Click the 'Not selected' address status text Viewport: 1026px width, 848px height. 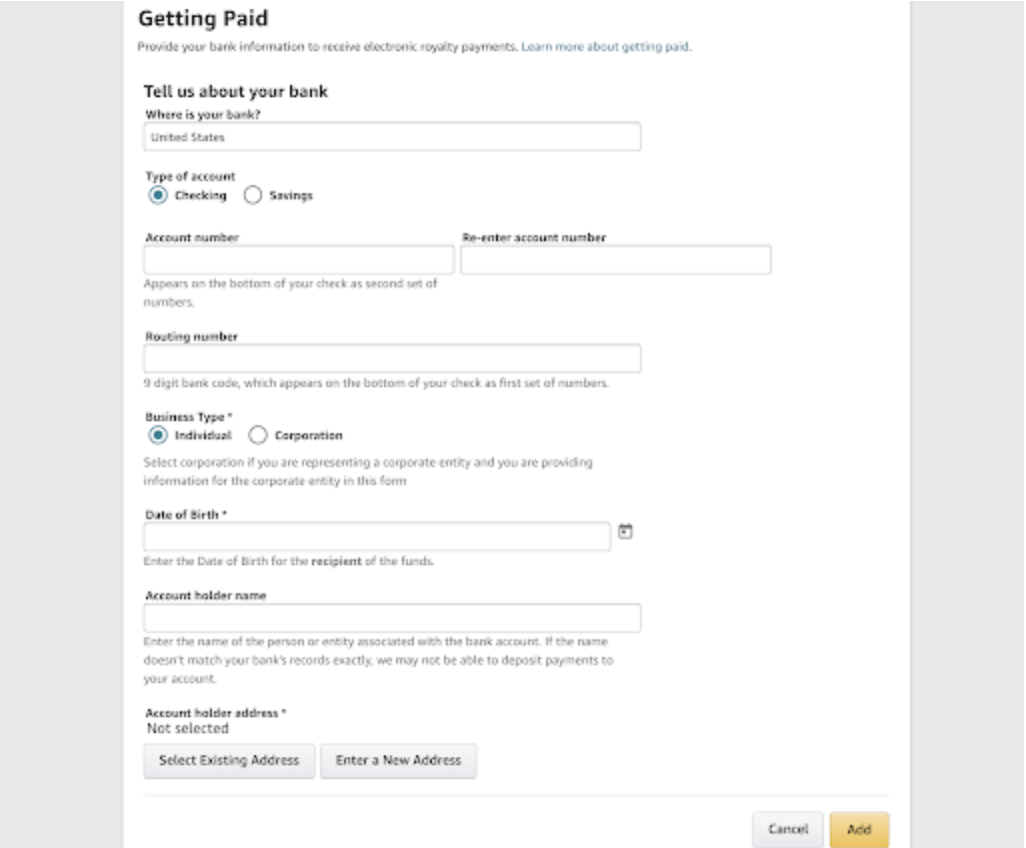188,728
